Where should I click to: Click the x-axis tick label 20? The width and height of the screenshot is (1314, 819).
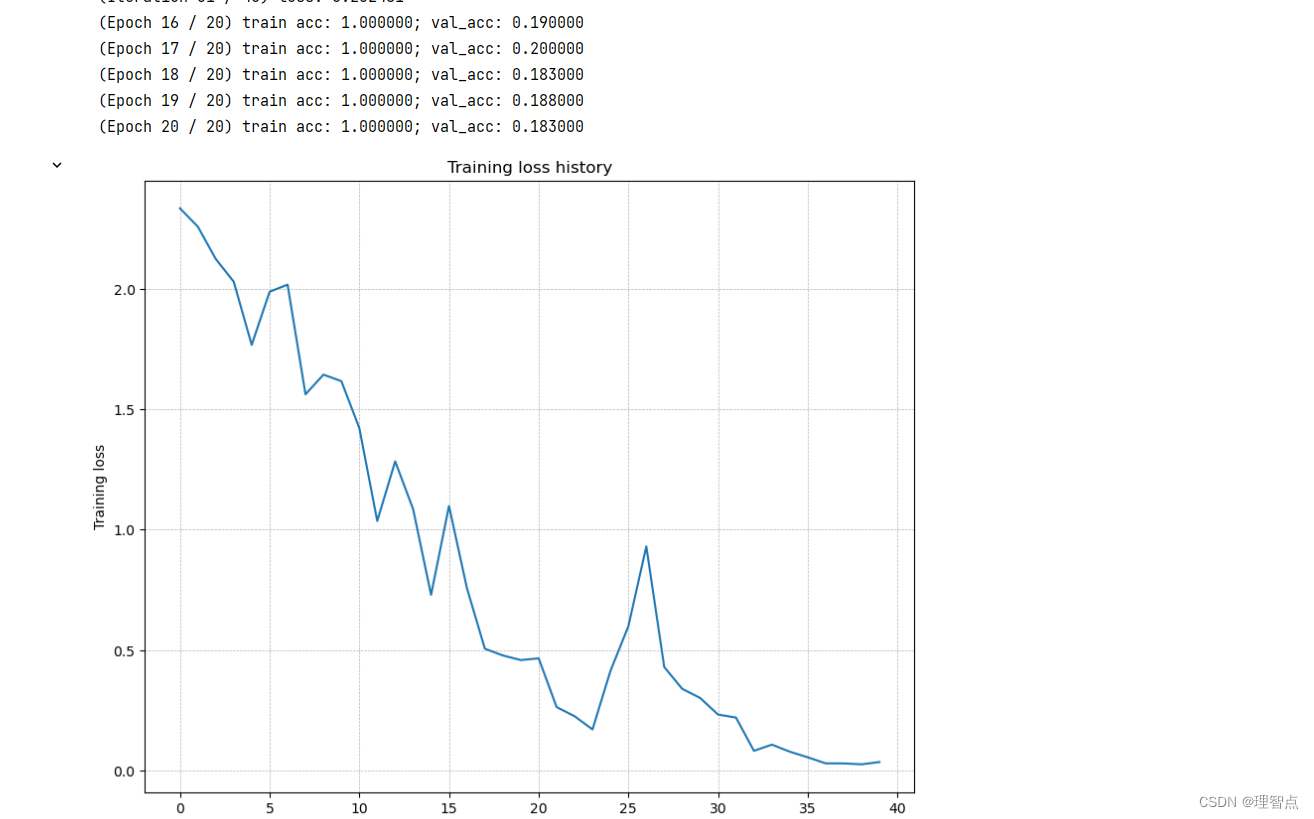click(539, 808)
